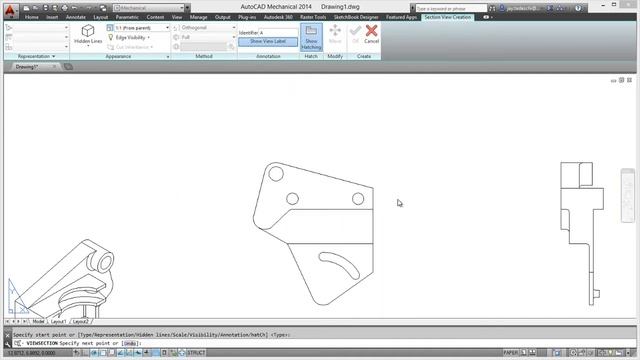This screenshot has width=640, height=360.
Task: Click the PAPER space status bar button
Action: tap(511, 353)
